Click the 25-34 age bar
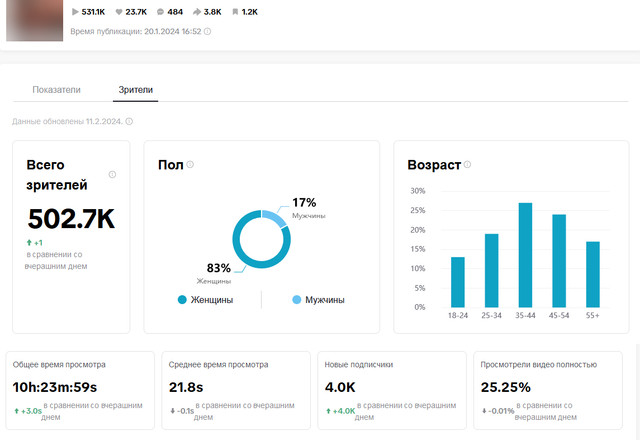Screen dimensions: 640x440 point(491,270)
